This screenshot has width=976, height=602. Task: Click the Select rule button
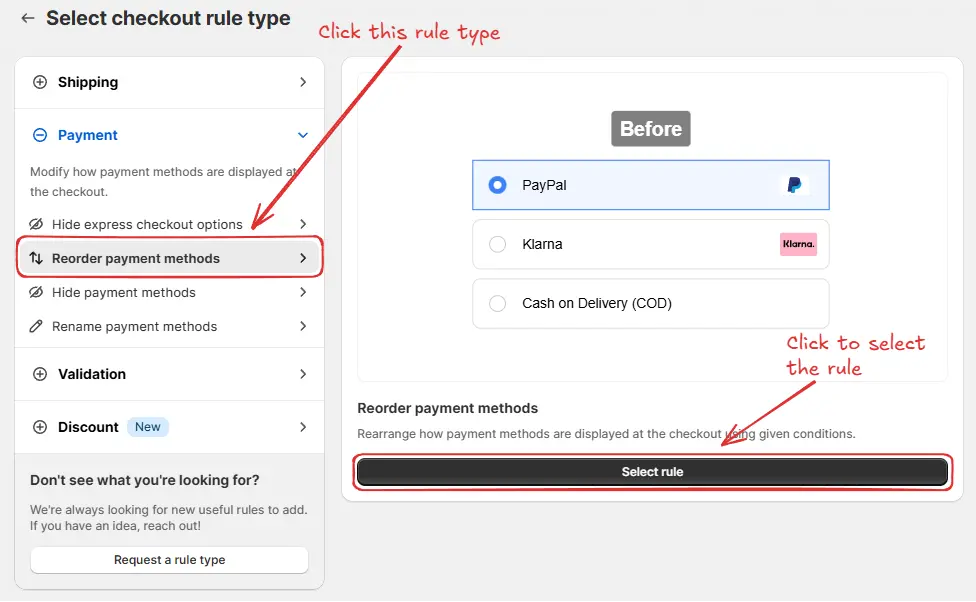(652, 471)
